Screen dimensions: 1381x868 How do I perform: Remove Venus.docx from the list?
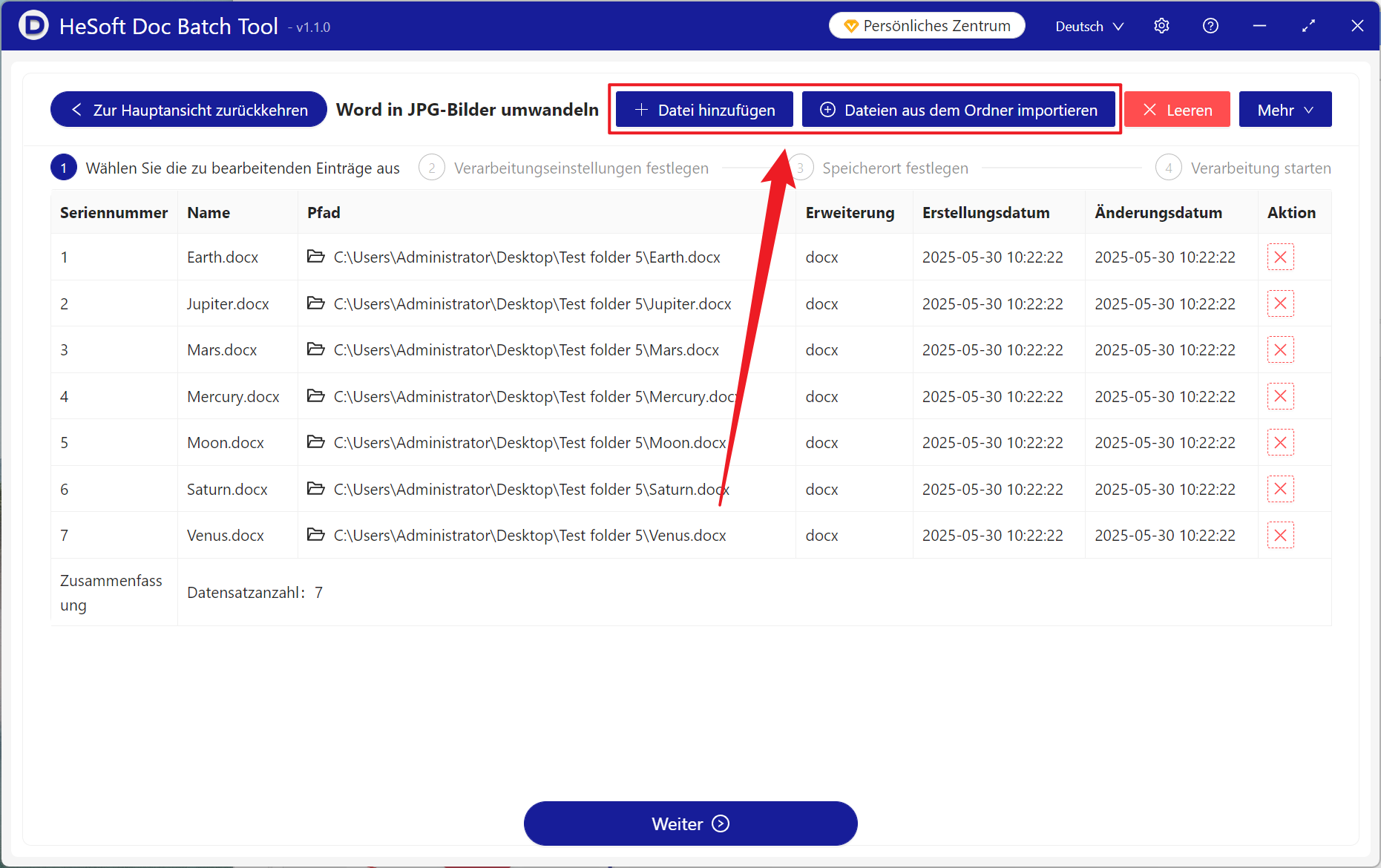point(1280,536)
